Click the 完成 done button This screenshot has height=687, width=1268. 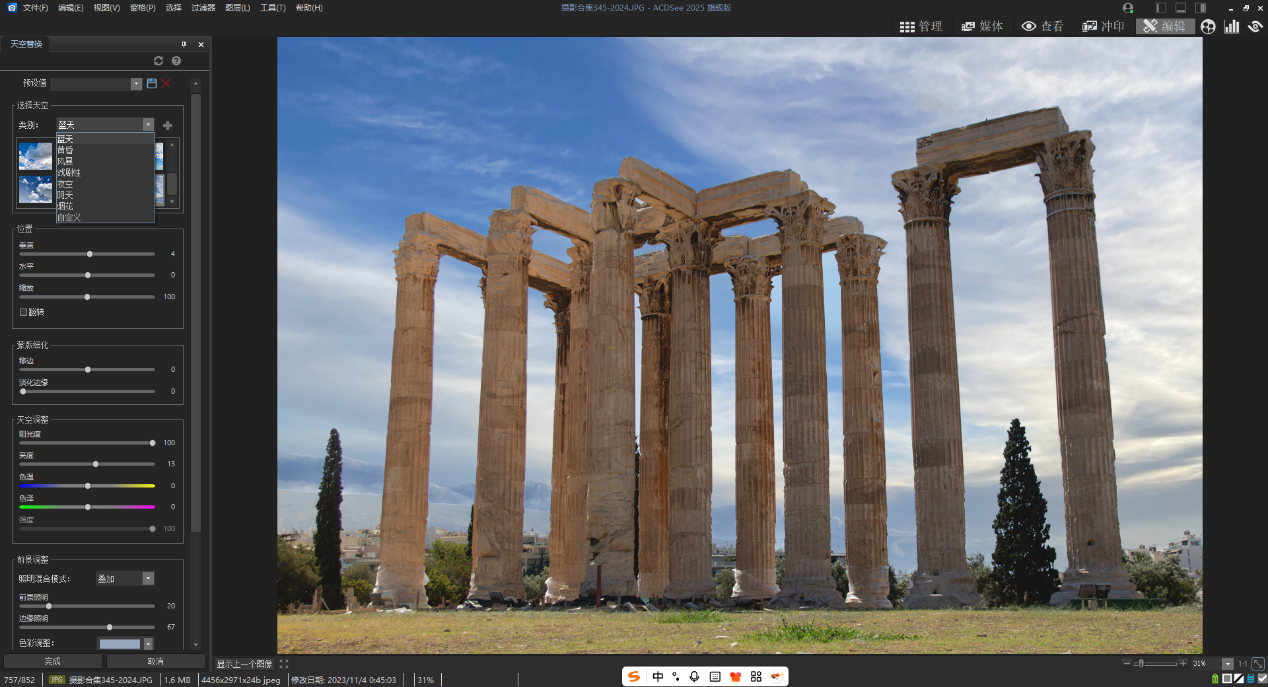(52, 661)
